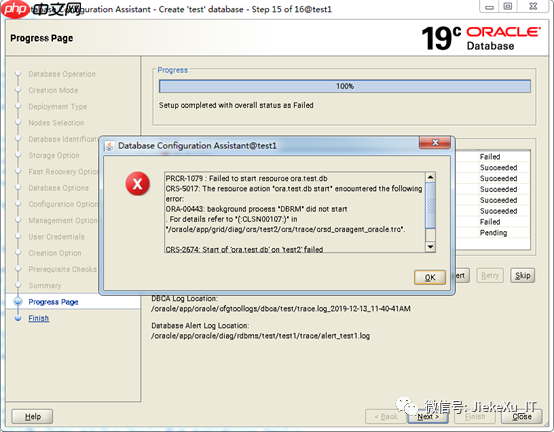The height and width of the screenshot is (432, 554).
Task: Close the main DBCA window
Action: (x=534, y=7)
